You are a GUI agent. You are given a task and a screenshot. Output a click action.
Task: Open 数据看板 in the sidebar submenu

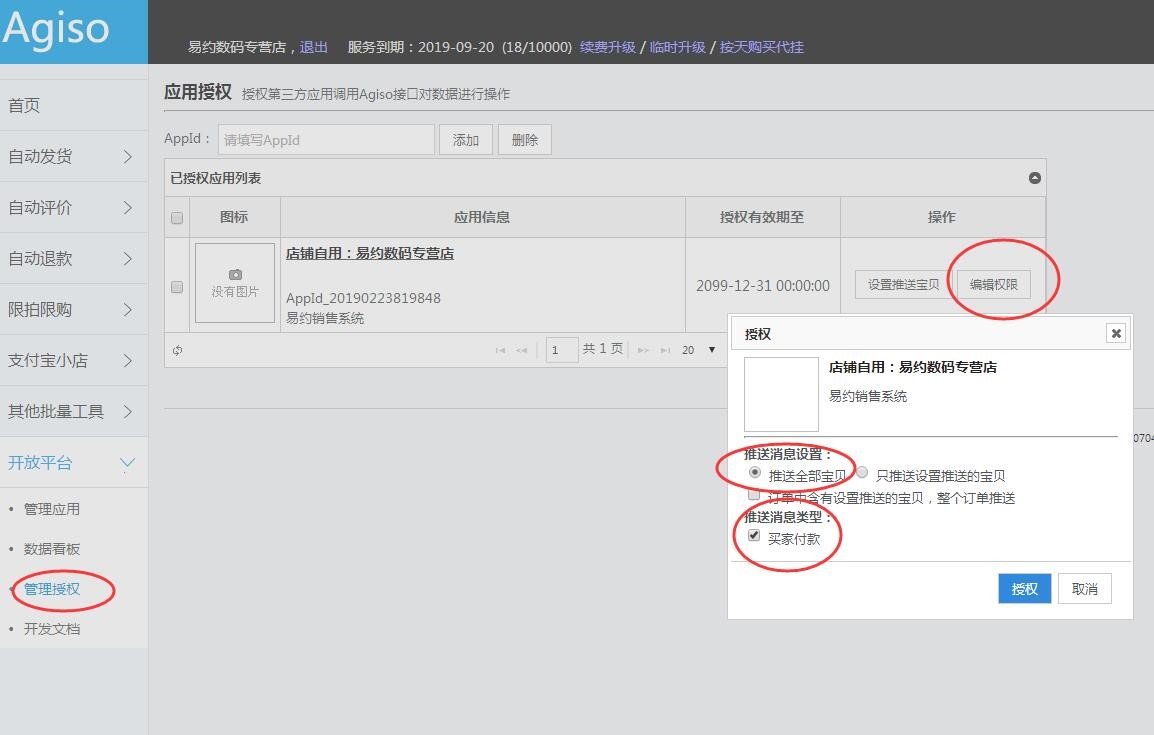(52, 549)
